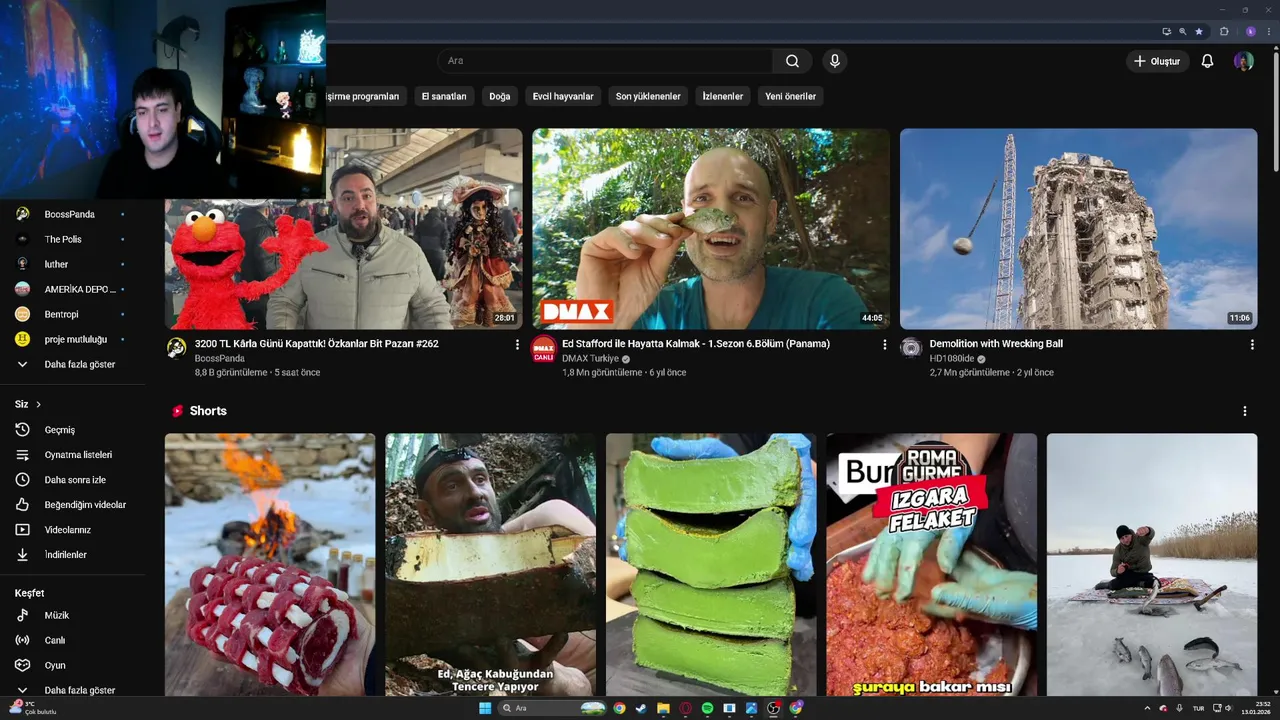Open Windows Start button

click(x=485, y=708)
